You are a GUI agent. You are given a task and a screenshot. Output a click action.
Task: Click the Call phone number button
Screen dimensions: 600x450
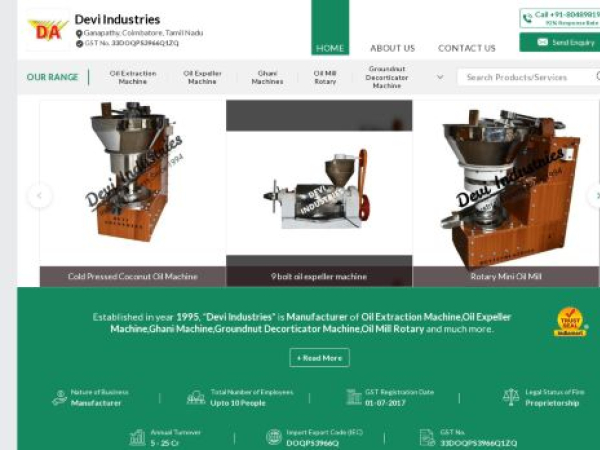(x=559, y=18)
